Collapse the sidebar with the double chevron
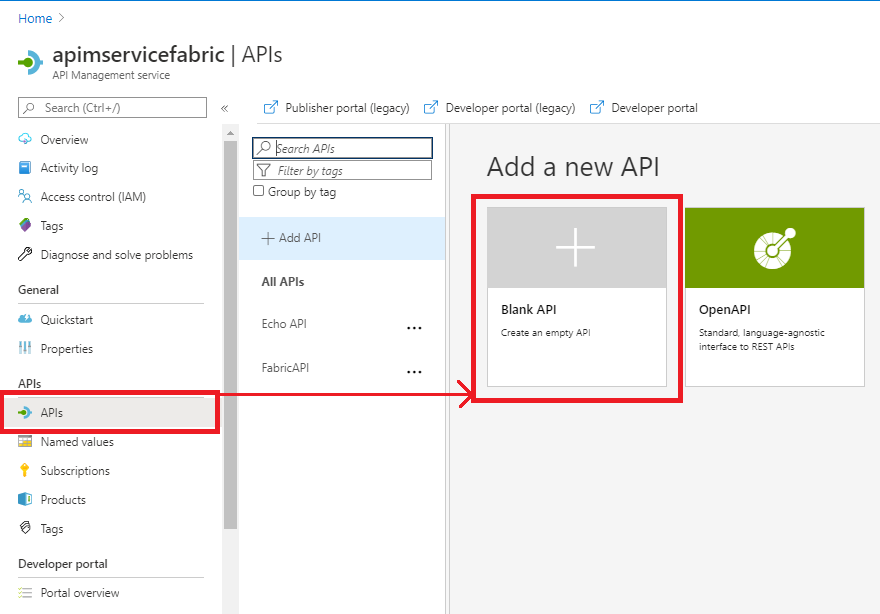Image resolution: width=880 pixels, height=614 pixels. 224,108
